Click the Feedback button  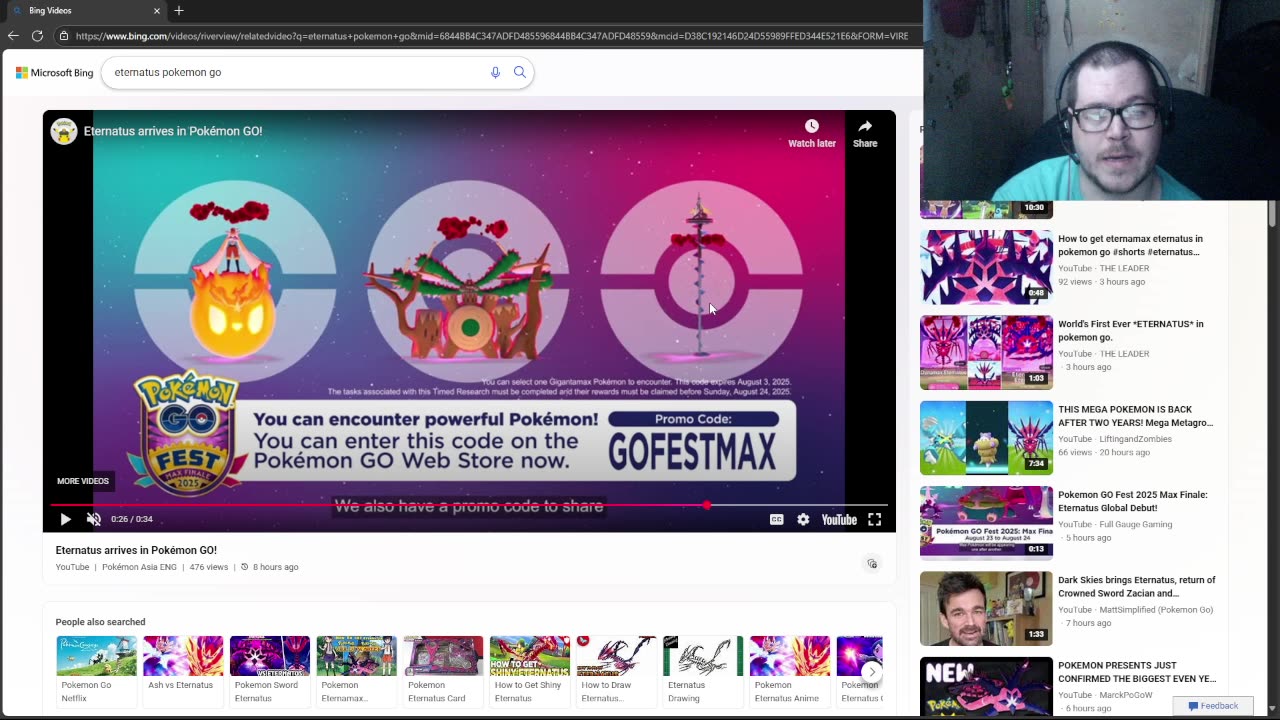pyautogui.click(x=1213, y=706)
